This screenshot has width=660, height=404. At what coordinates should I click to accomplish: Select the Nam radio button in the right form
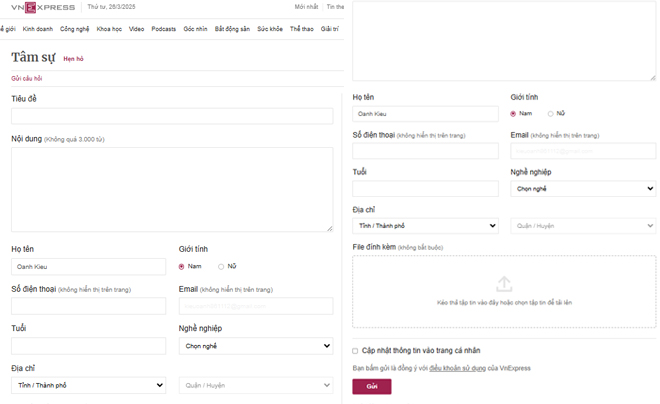pyautogui.click(x=513, y=114)
